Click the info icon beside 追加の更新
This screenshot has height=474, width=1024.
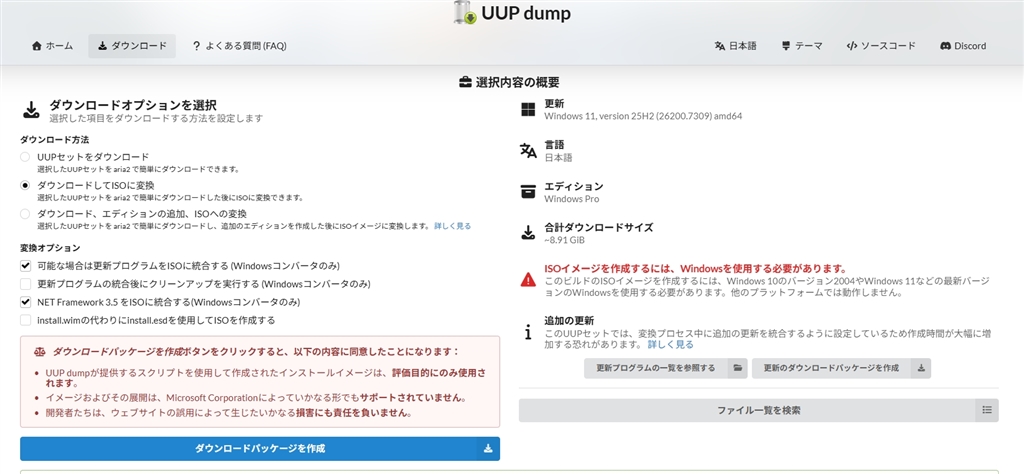click(x=528, y=332)
